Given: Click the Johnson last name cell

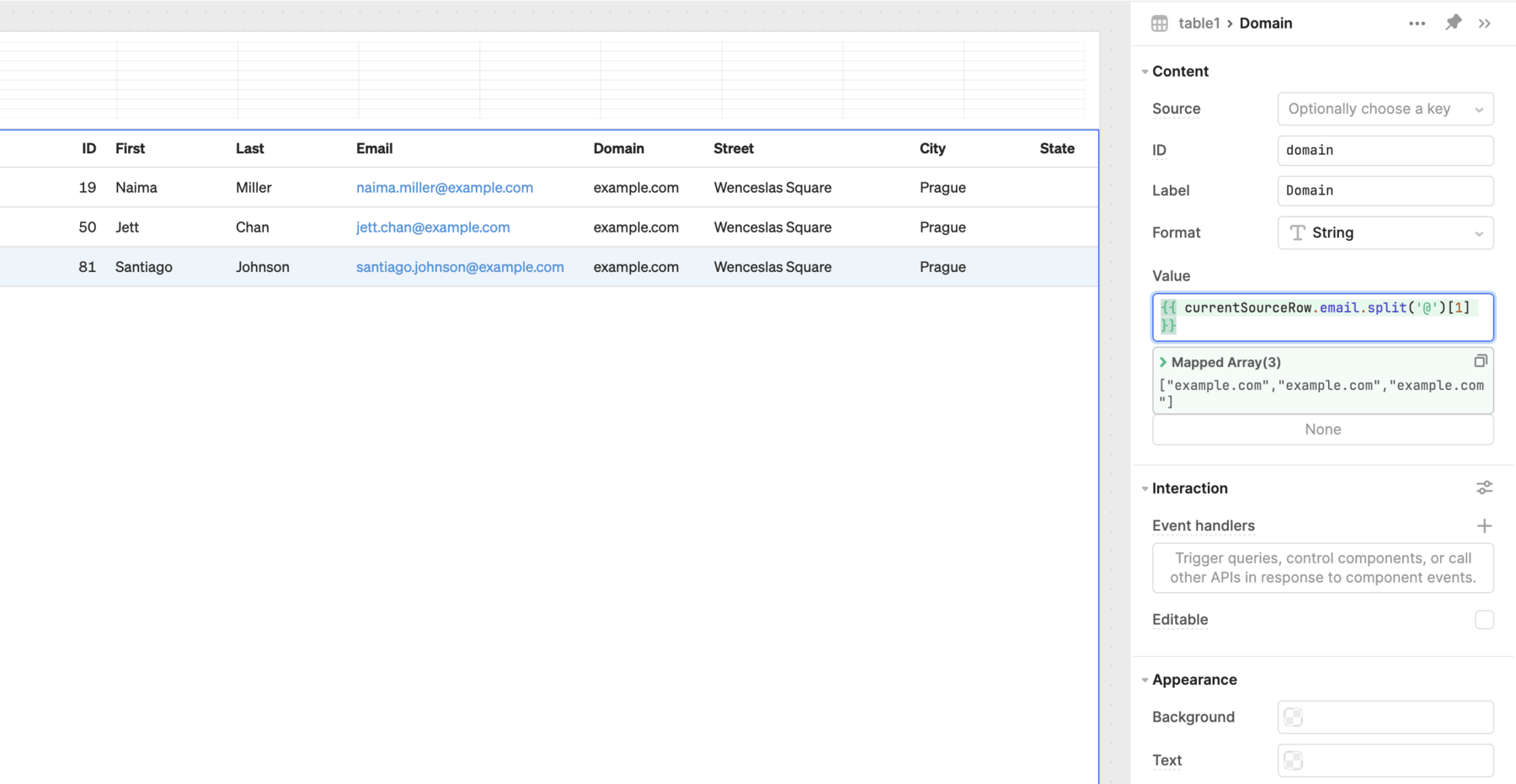Looking at the screenshot, I should 262,267.
